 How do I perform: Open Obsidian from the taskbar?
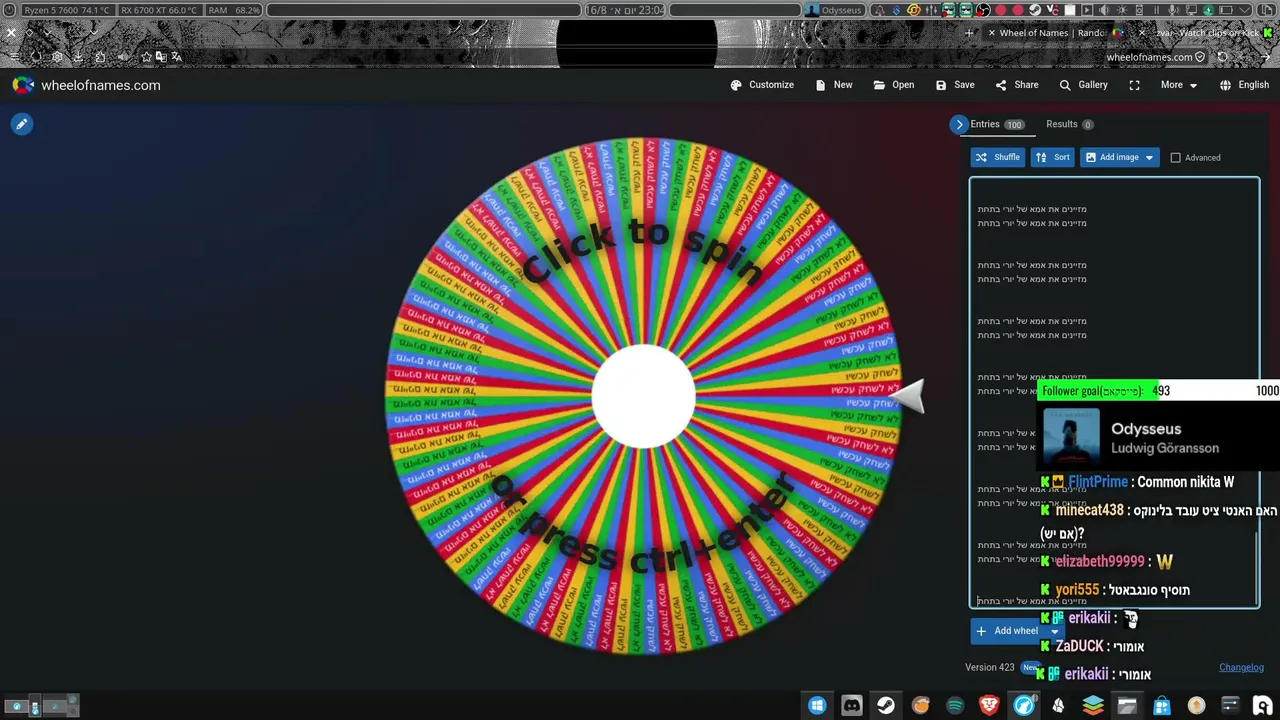coord(1058,705)
